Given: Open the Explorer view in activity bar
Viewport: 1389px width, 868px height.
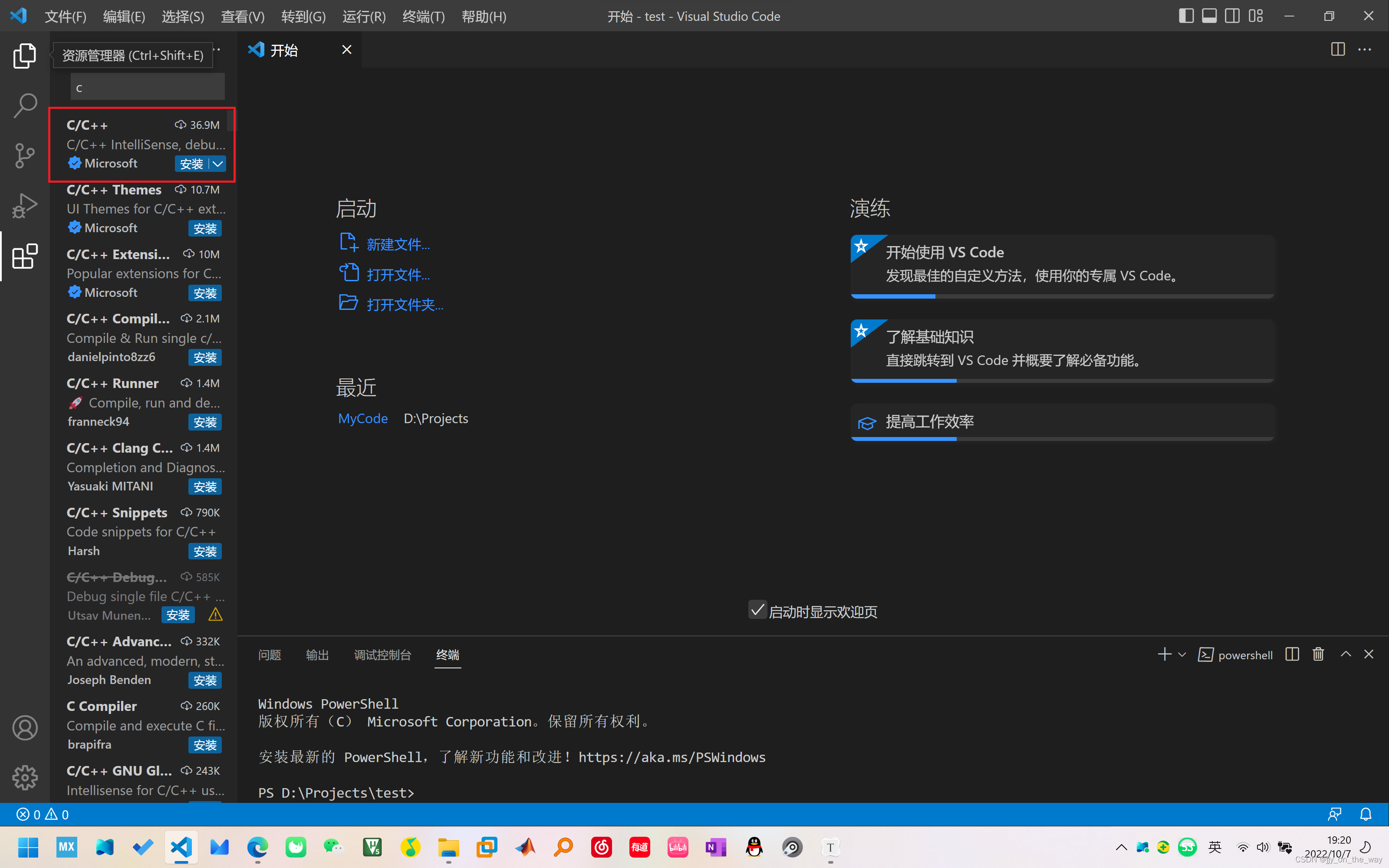Looking at the screenshot, I should pos(24,56).
